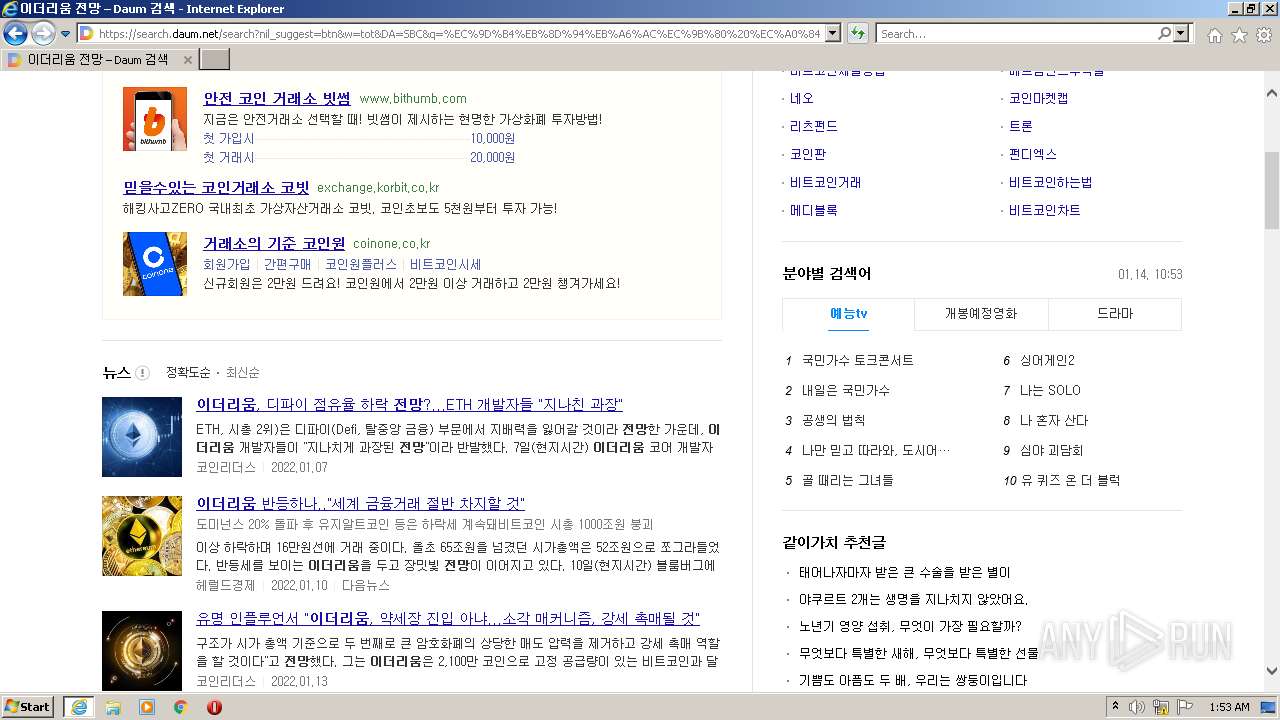Open the 첫 가입시 10,000원 link
1280x720 pixels.
(359, 138)
